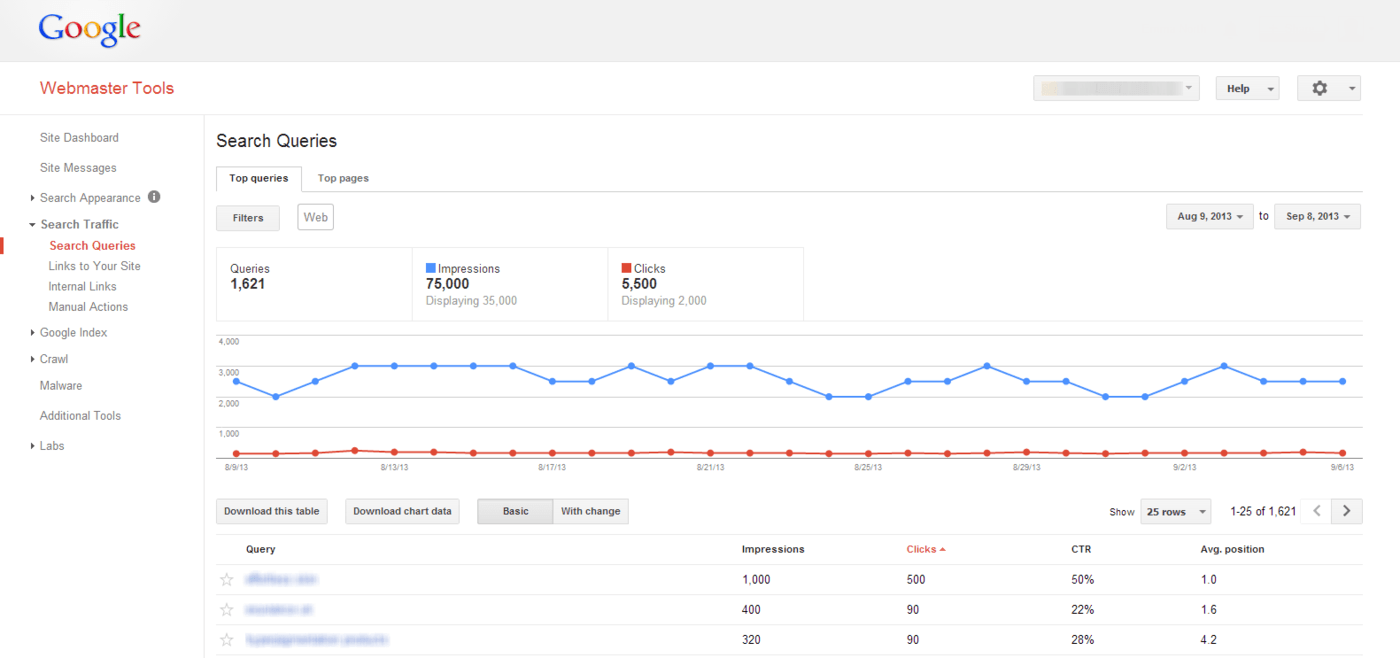Switch table to With change view
The height and width of the screenshot is (658, 1400).
pyautogui.click(x=591, y=511)
